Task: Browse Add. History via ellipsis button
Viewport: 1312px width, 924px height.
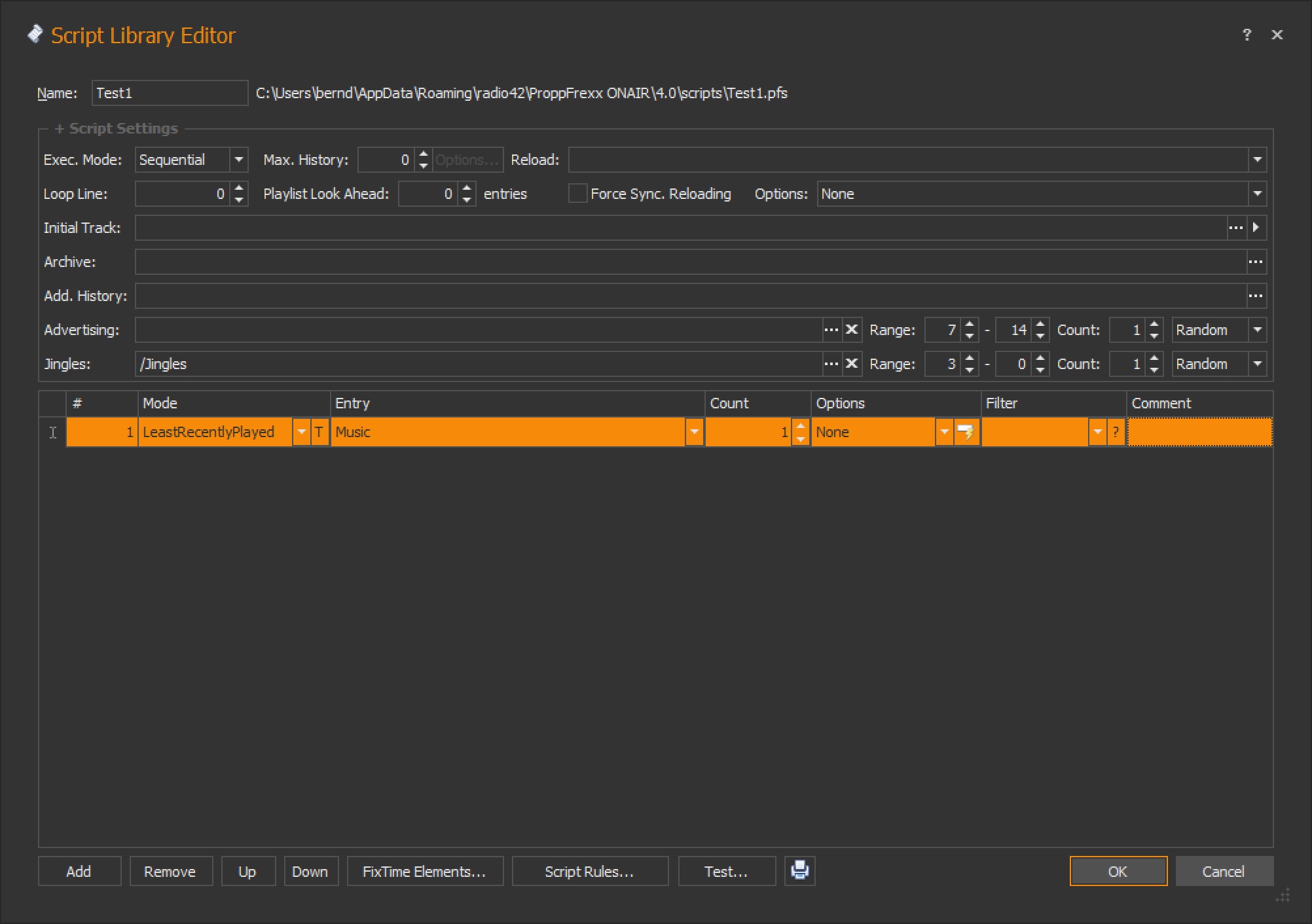Action: click(x=1256, y=296)
